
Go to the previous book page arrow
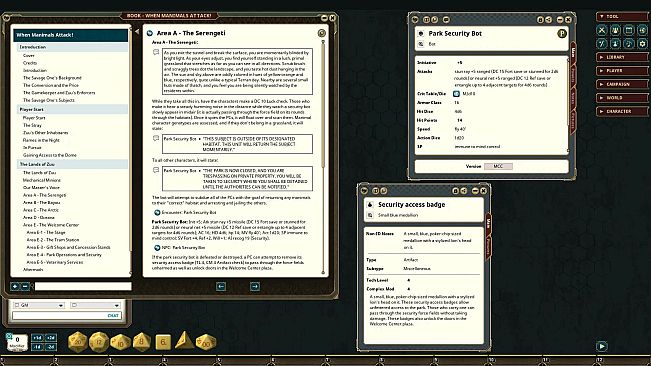point(221,286)
